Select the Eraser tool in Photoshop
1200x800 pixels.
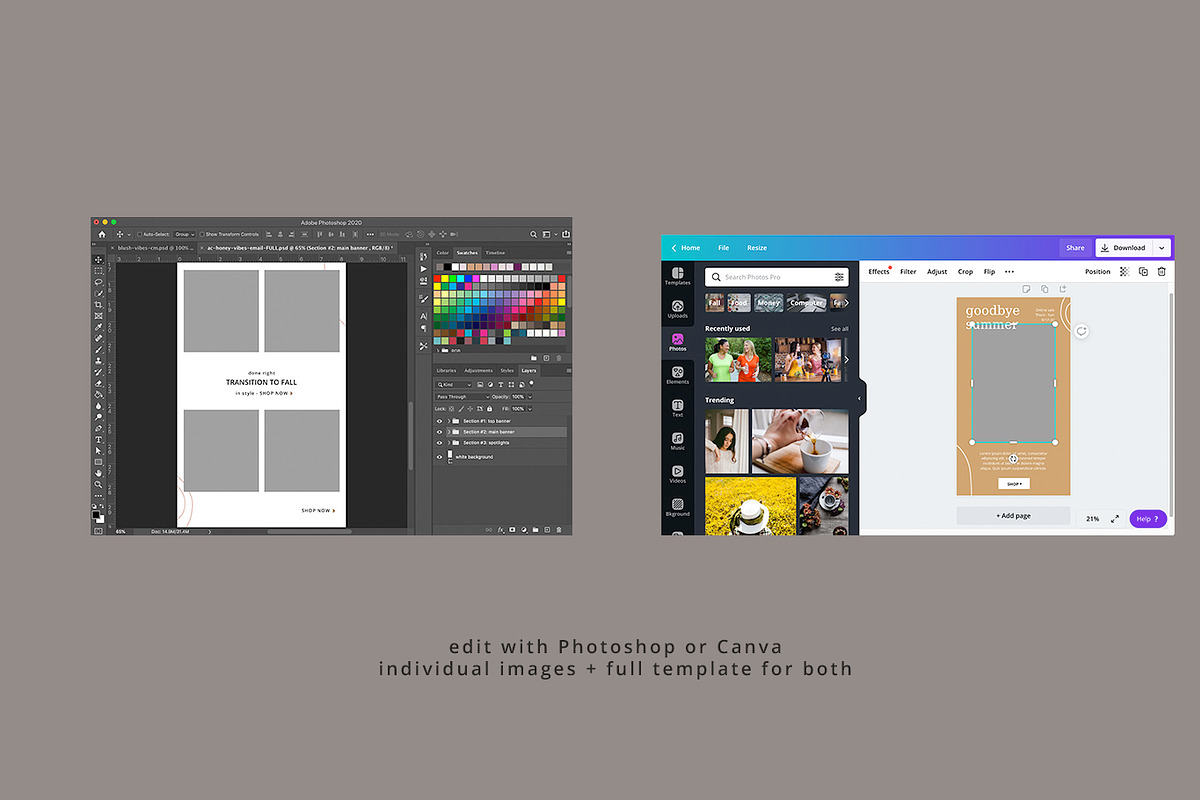(98, 383)
